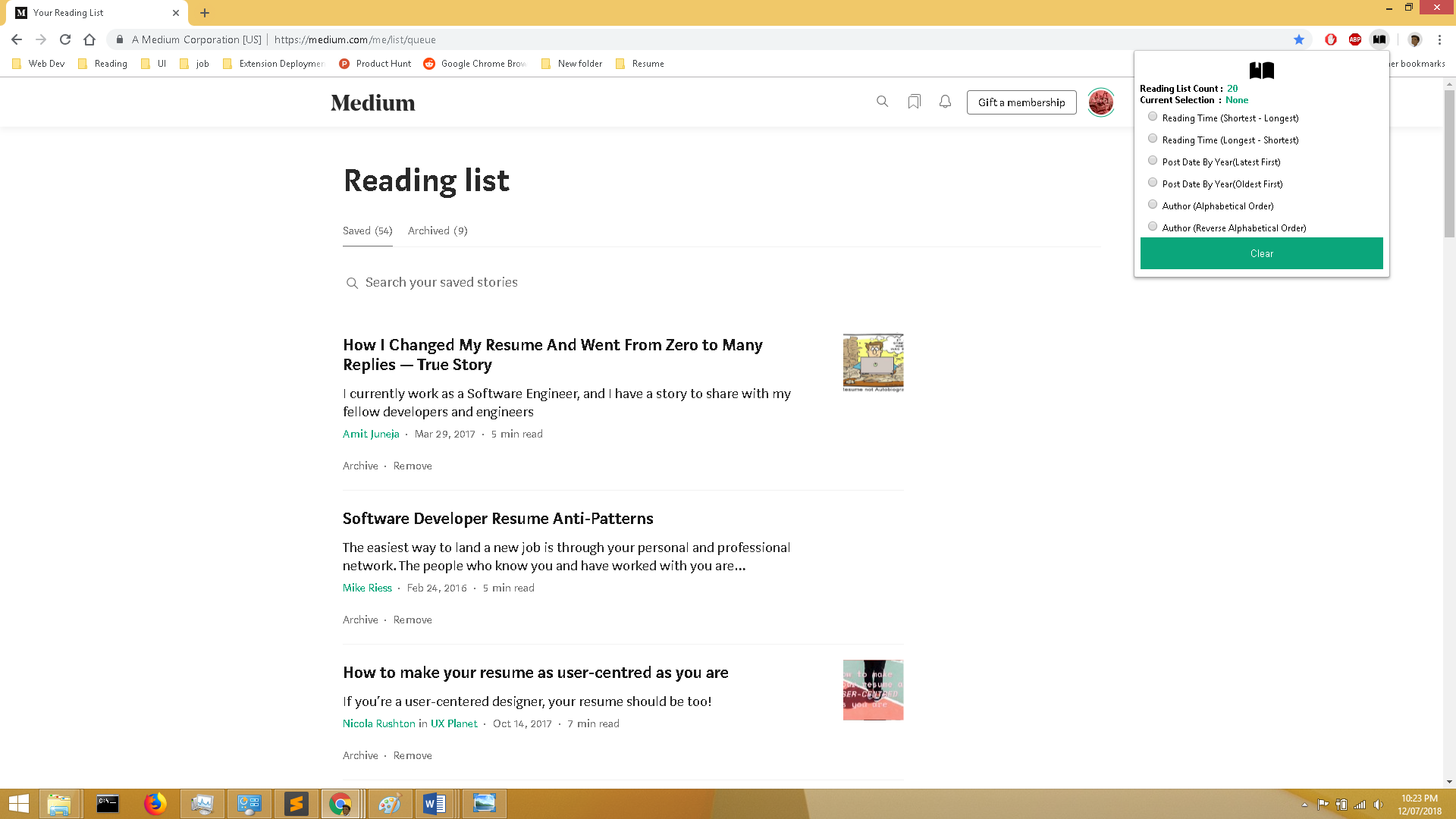Open Firefox from the taskbar
This screenshot has height=819, width=1456.
157,803
